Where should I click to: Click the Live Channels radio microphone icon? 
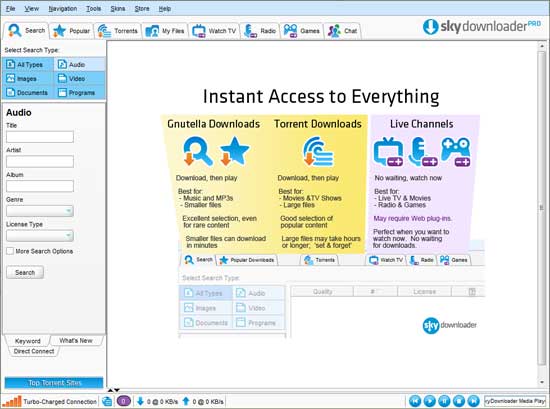click(x=422, y=152)
